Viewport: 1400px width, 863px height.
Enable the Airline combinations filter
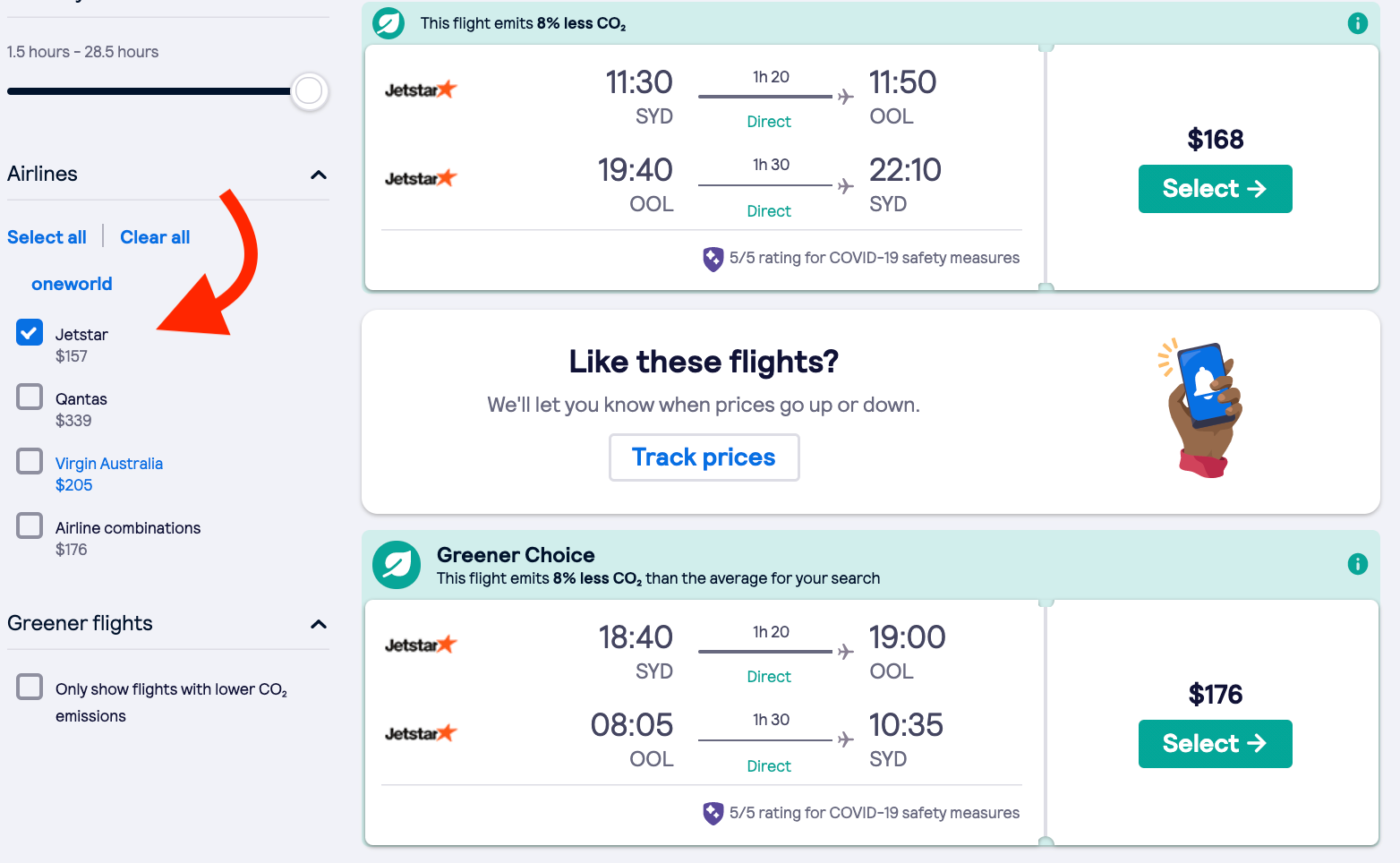point(29,525)
